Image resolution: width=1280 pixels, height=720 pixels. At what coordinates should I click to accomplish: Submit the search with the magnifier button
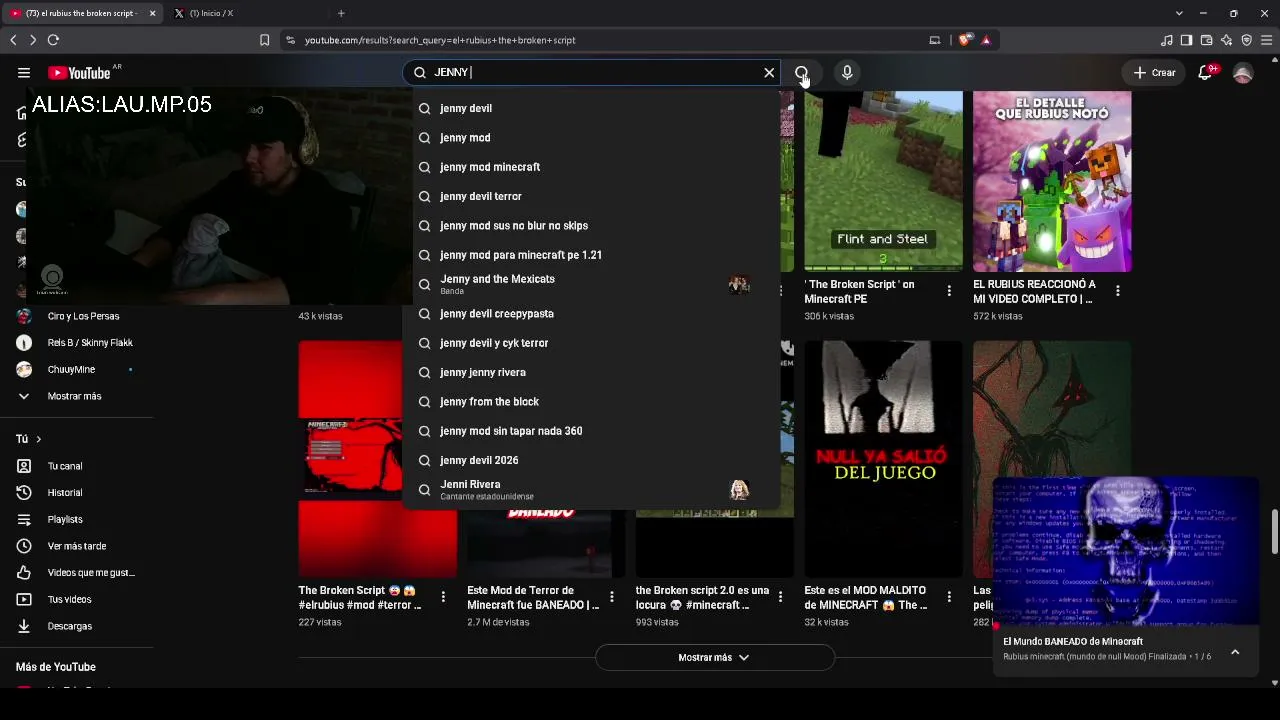(801, 72)
